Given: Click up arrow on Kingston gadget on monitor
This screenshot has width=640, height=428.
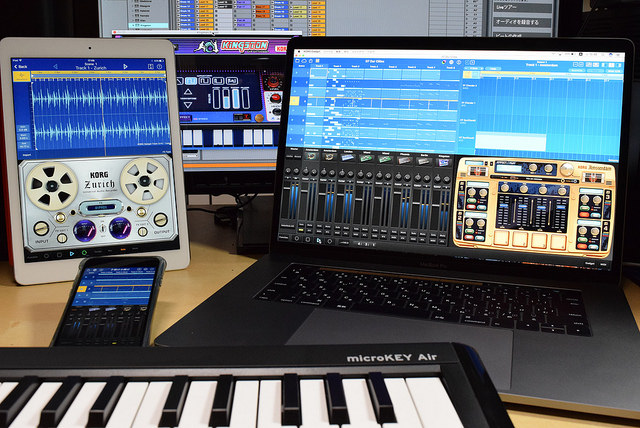Looking at the screenshot, I should tap(188, 91).
